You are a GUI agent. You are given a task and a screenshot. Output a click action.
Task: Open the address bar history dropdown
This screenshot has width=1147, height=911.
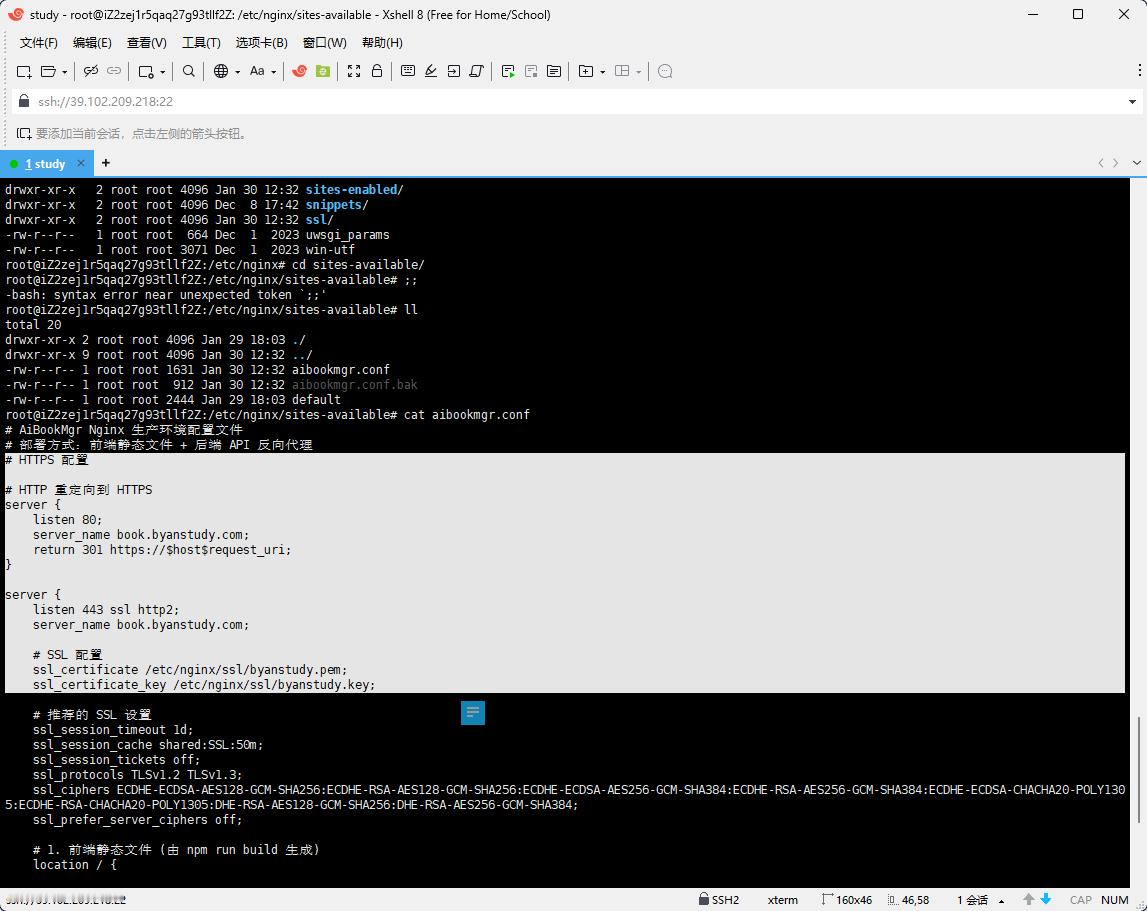1132,102
